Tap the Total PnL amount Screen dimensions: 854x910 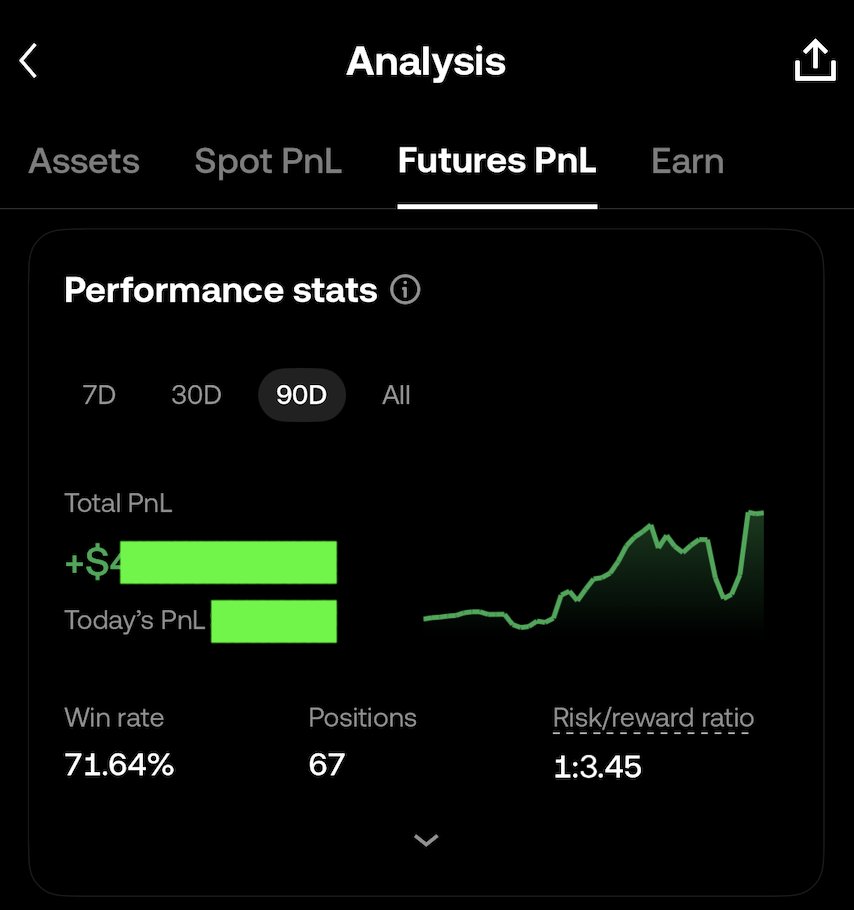tap(201, 562)
